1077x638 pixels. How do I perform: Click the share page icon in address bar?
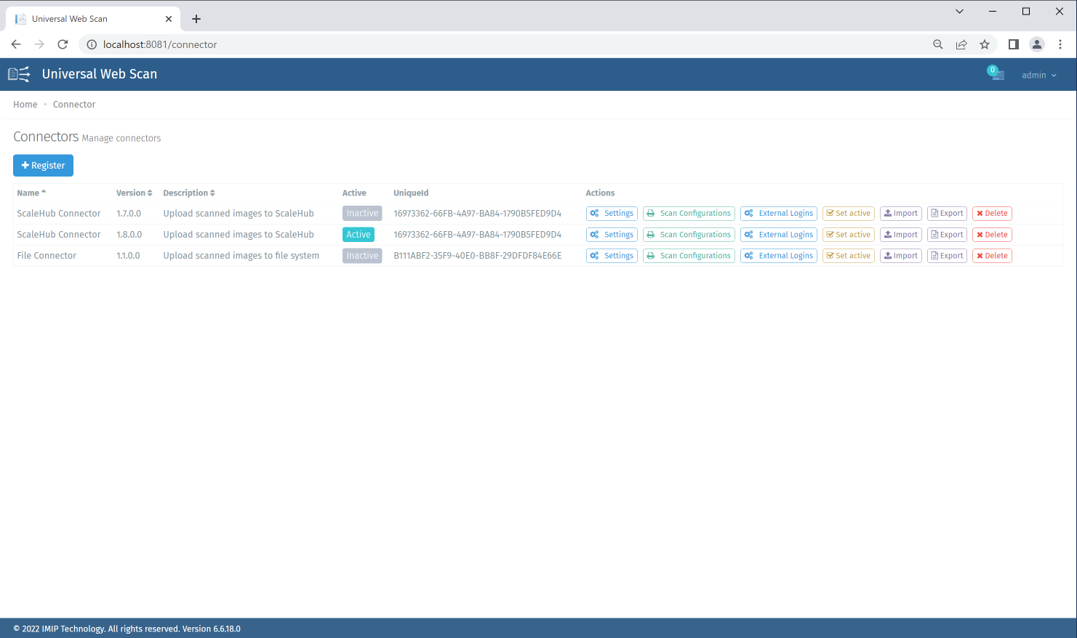pos(961,44)
